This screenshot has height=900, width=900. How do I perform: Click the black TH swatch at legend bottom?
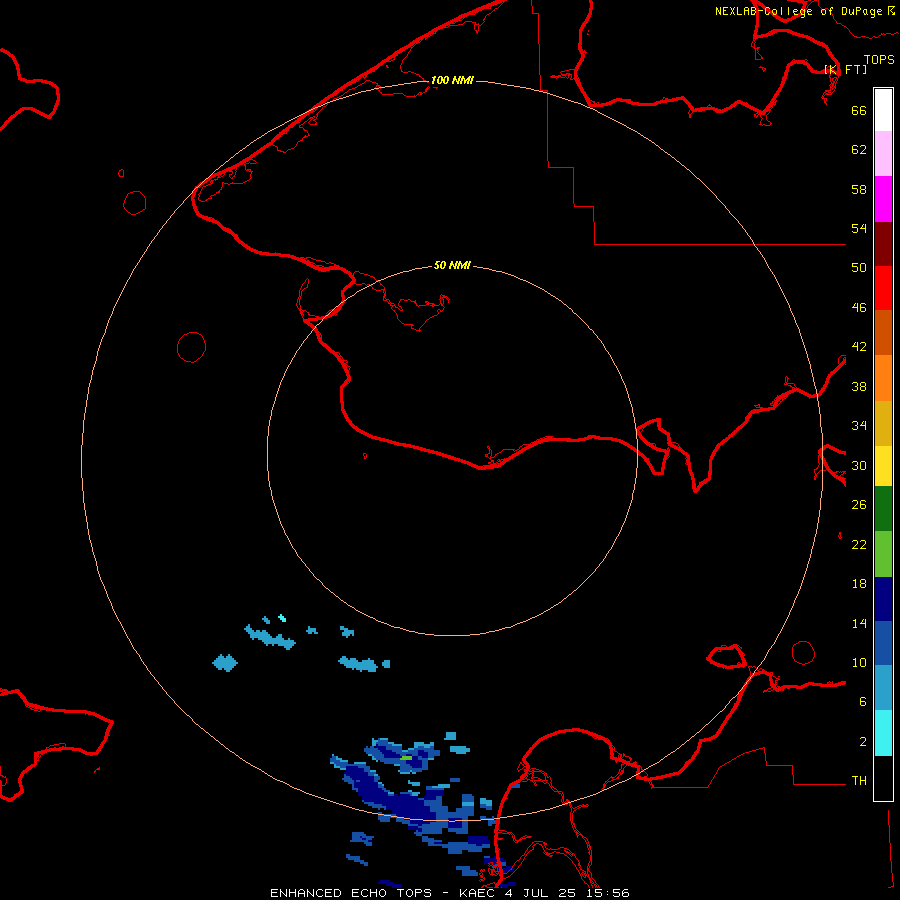(883, 778)
